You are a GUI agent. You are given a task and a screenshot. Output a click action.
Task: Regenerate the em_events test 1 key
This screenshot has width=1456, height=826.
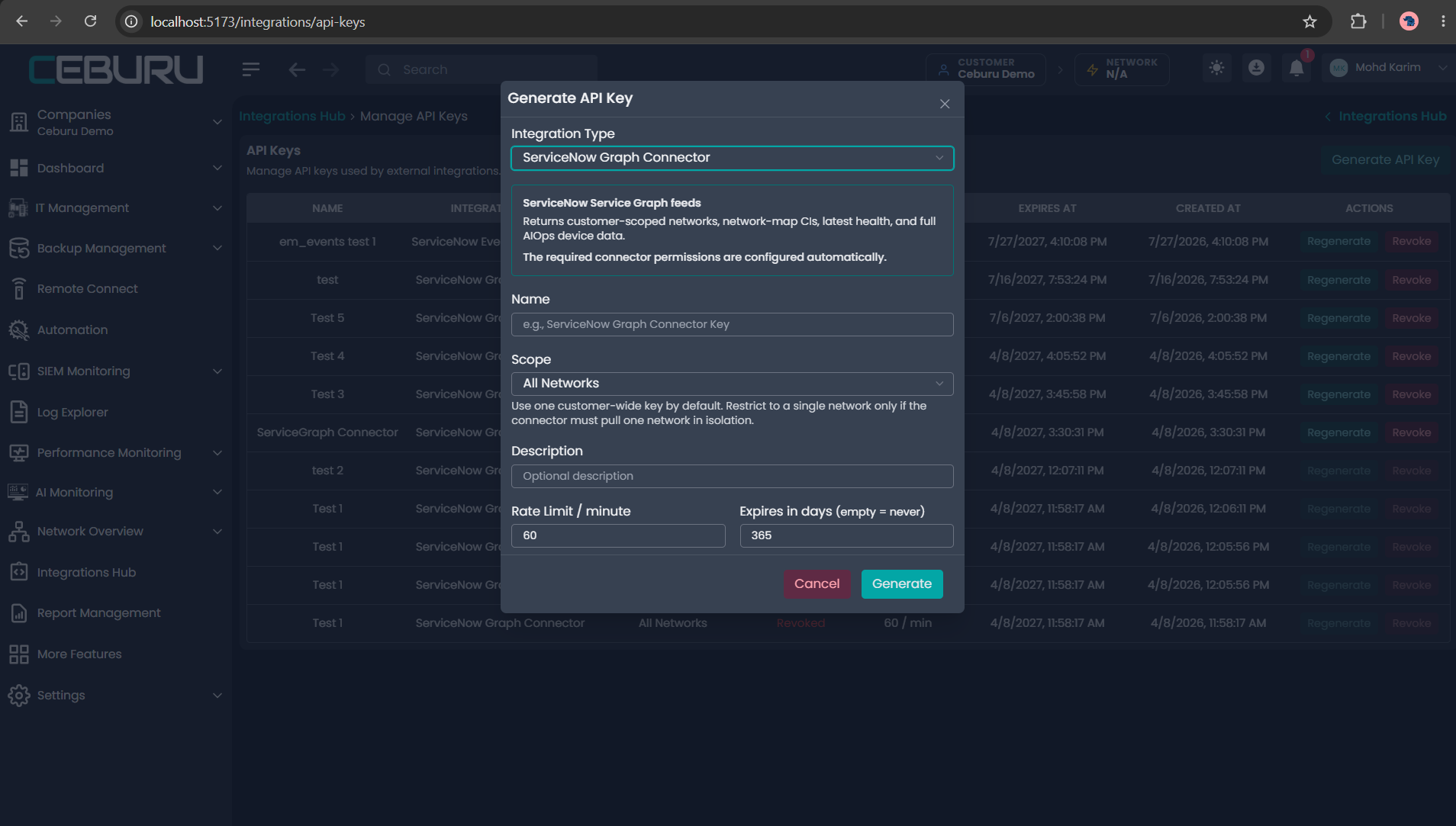pos(1338,241)
